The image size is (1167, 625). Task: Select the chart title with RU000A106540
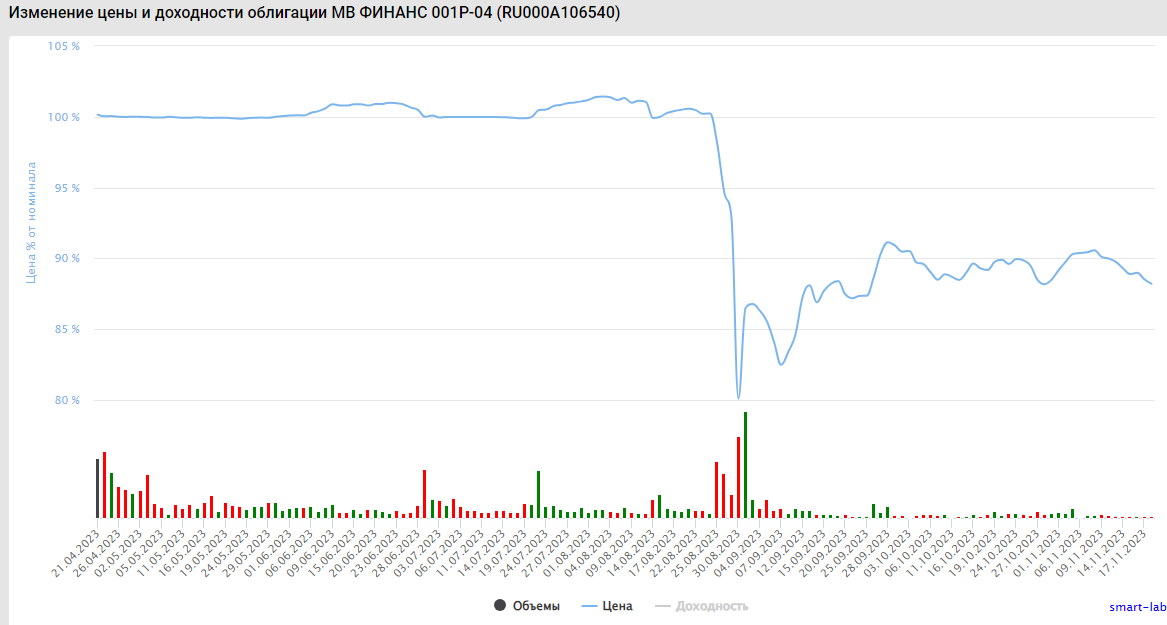[314, 13]
